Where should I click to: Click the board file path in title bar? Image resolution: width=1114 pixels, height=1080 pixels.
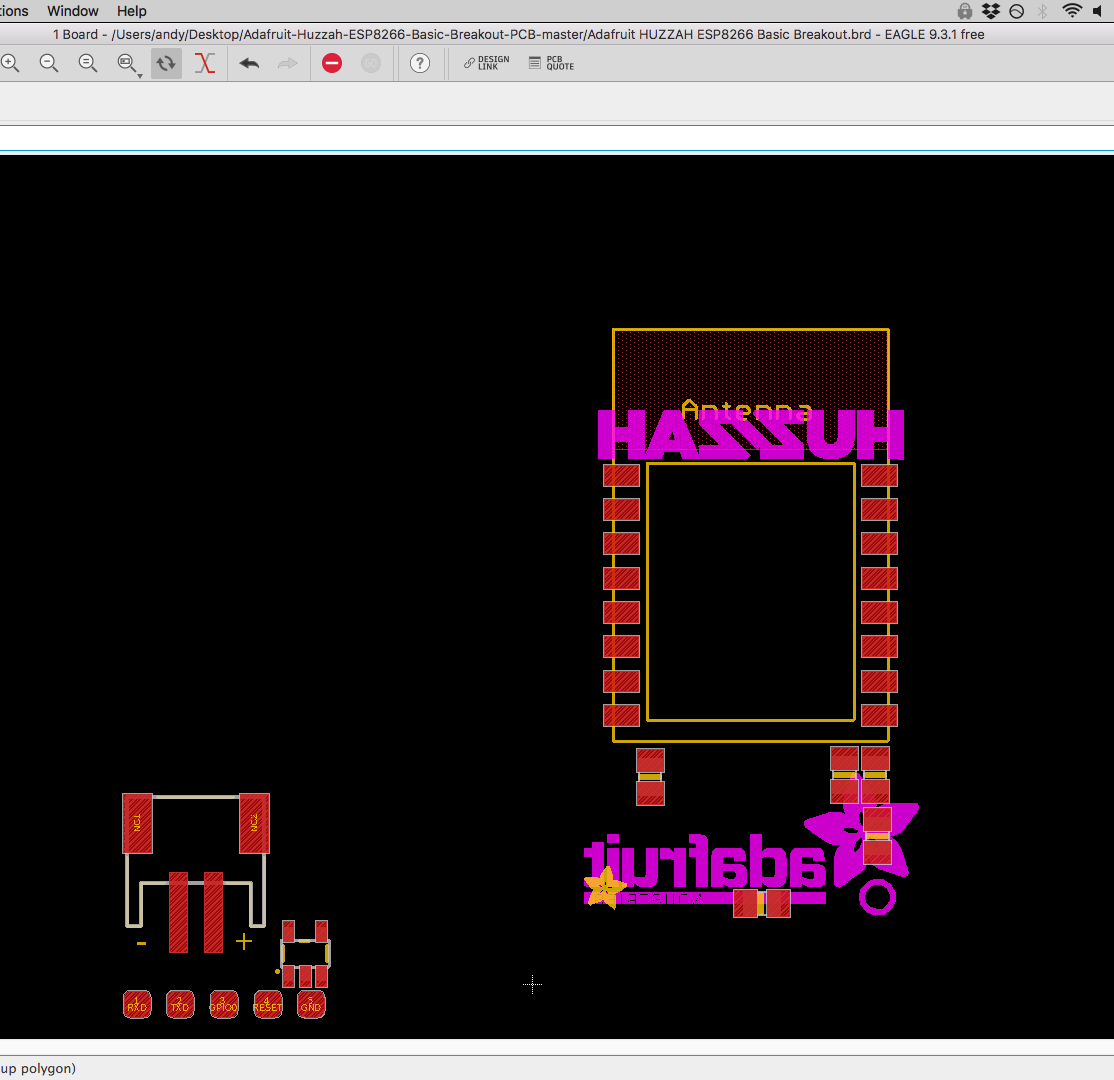(x=491, y=34)
